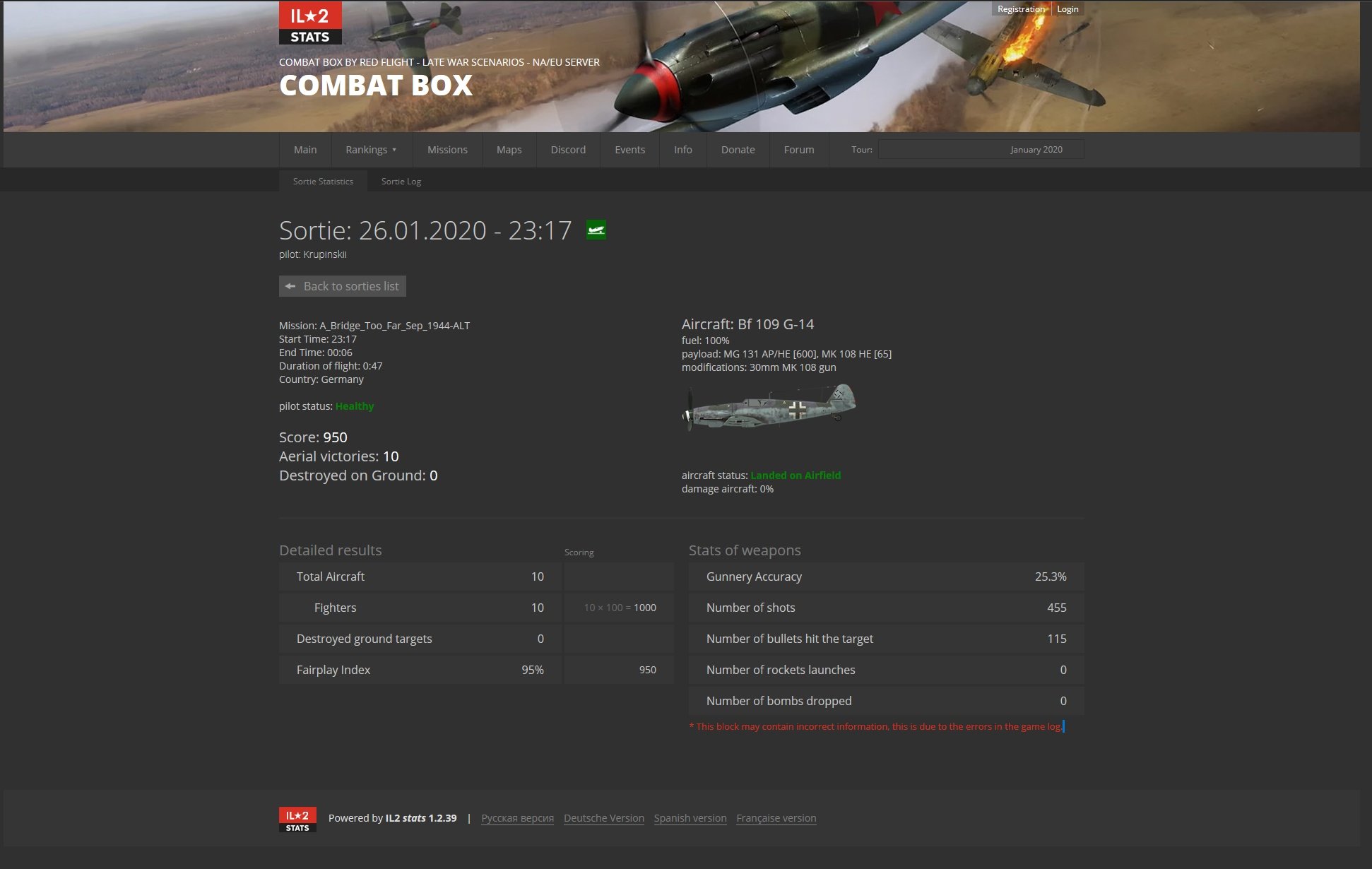Switch to the Sortie Log tab
The height and width of the screenshot is (869, 1372).
pos(401,182)
